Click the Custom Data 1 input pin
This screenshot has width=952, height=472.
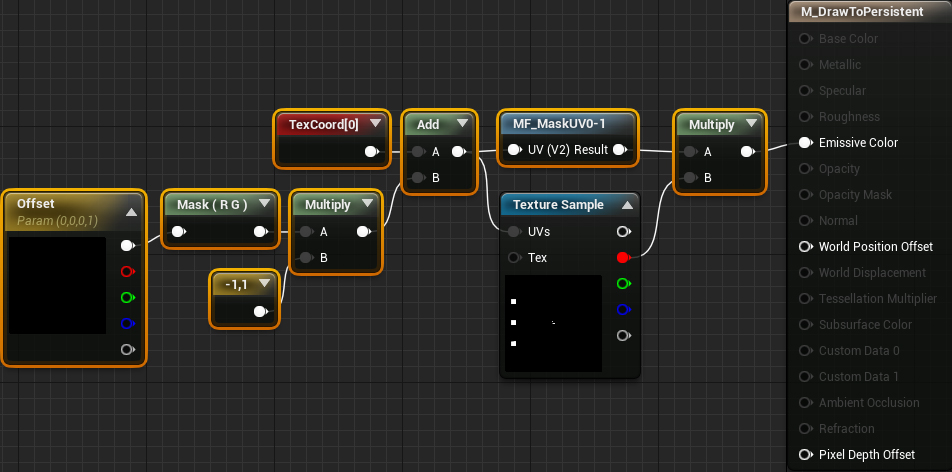point(806,377)
